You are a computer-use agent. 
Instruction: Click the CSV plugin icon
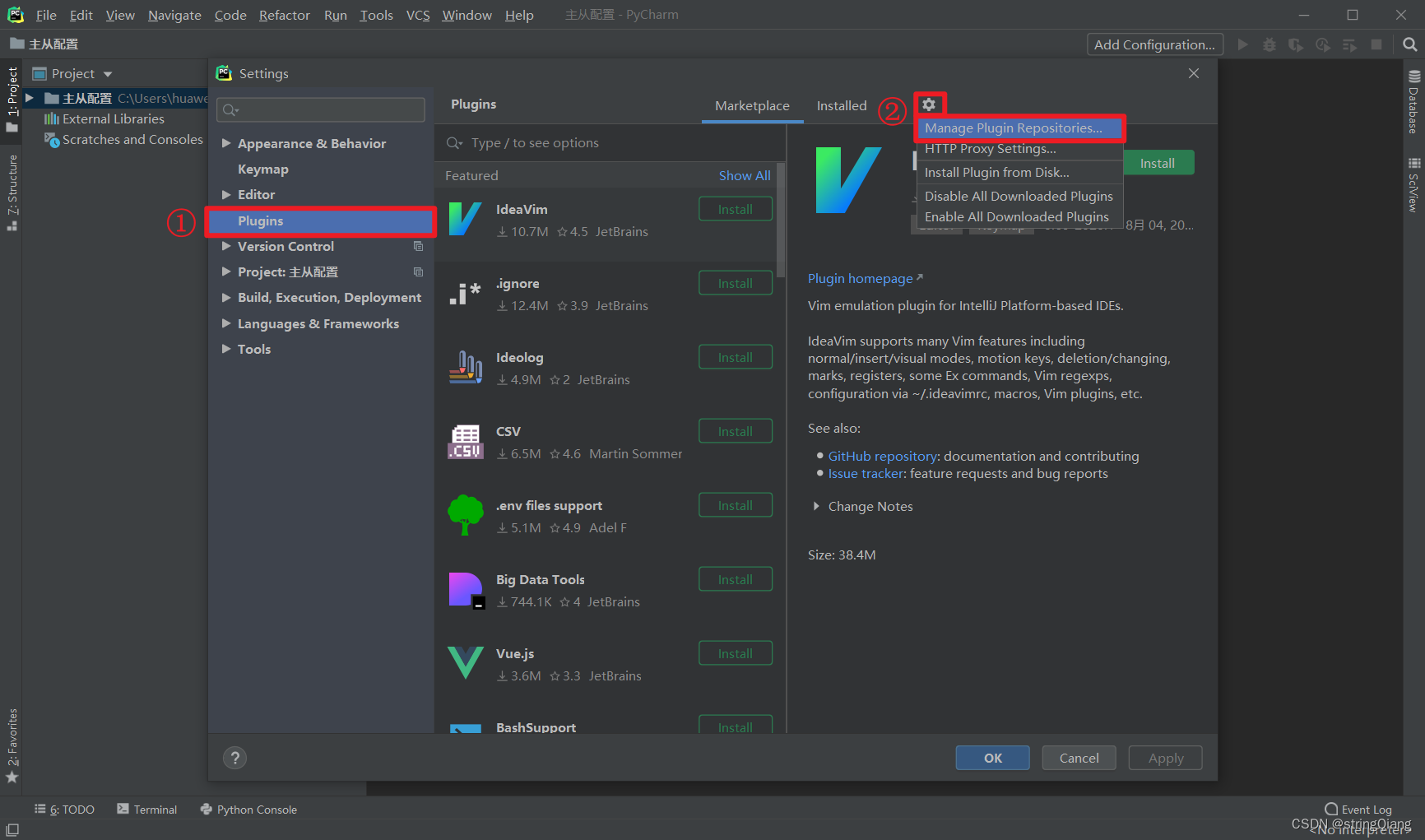point(465,441)
